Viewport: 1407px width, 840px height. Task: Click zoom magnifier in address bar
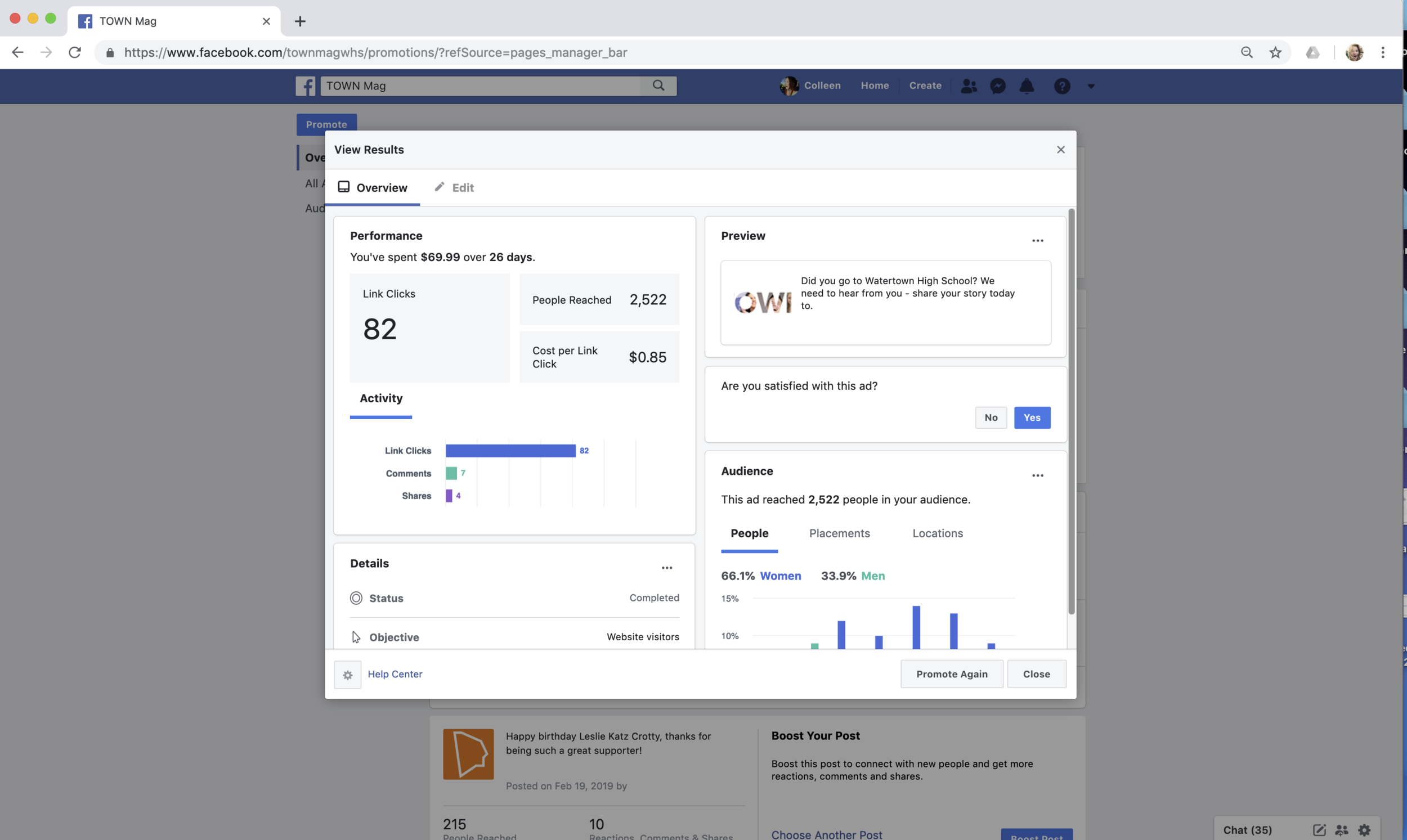coord(1246,53)
